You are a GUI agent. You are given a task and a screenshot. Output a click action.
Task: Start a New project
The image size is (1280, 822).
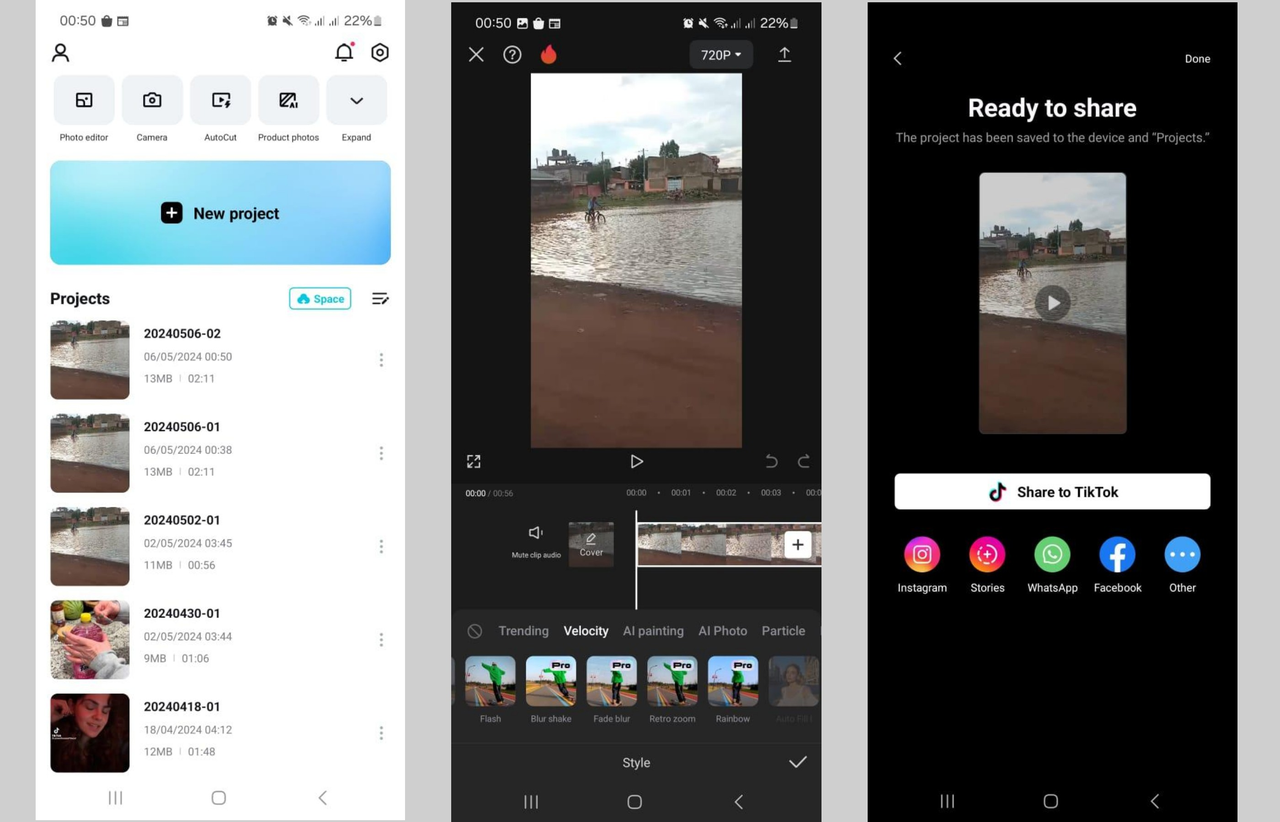220,212
